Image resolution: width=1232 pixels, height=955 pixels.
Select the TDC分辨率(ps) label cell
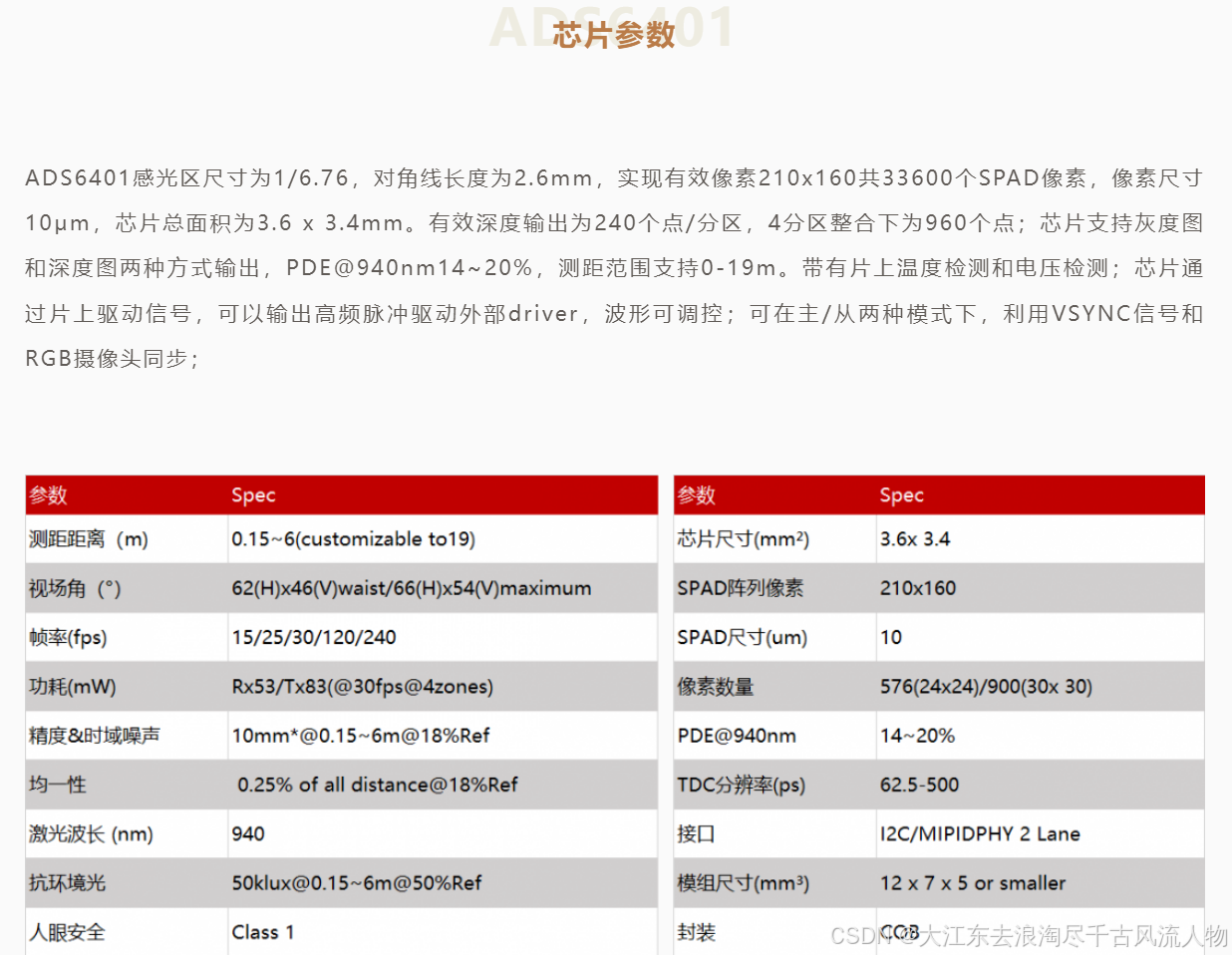click(x=774, y=785)
